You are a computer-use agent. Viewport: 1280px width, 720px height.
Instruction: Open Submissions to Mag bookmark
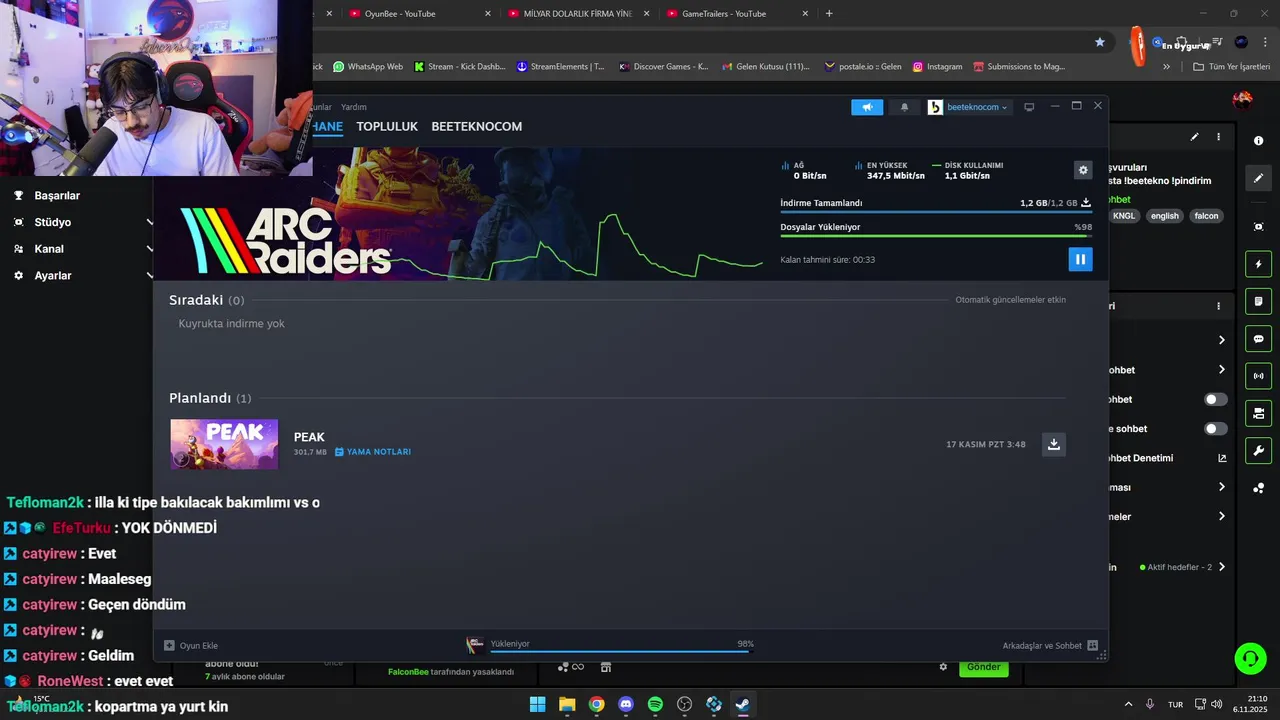1019,67
